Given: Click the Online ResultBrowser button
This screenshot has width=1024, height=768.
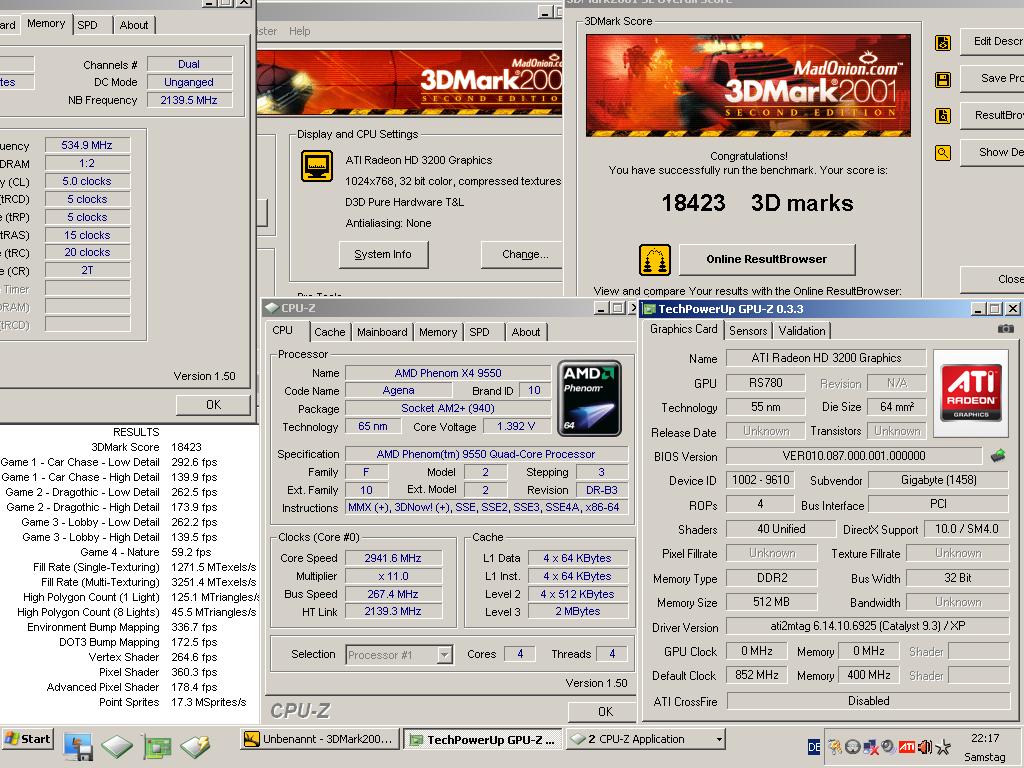Looking at the screenshot, I should (767, 259).
